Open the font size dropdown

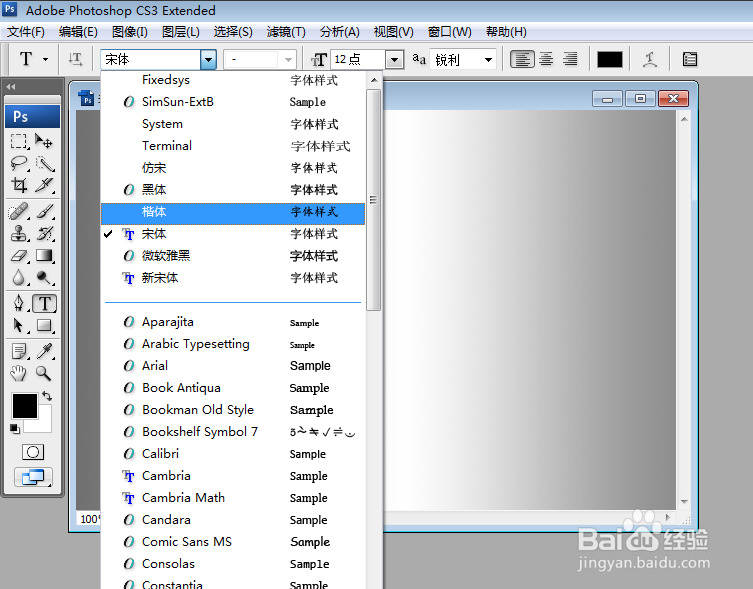[x=394, y=60]
